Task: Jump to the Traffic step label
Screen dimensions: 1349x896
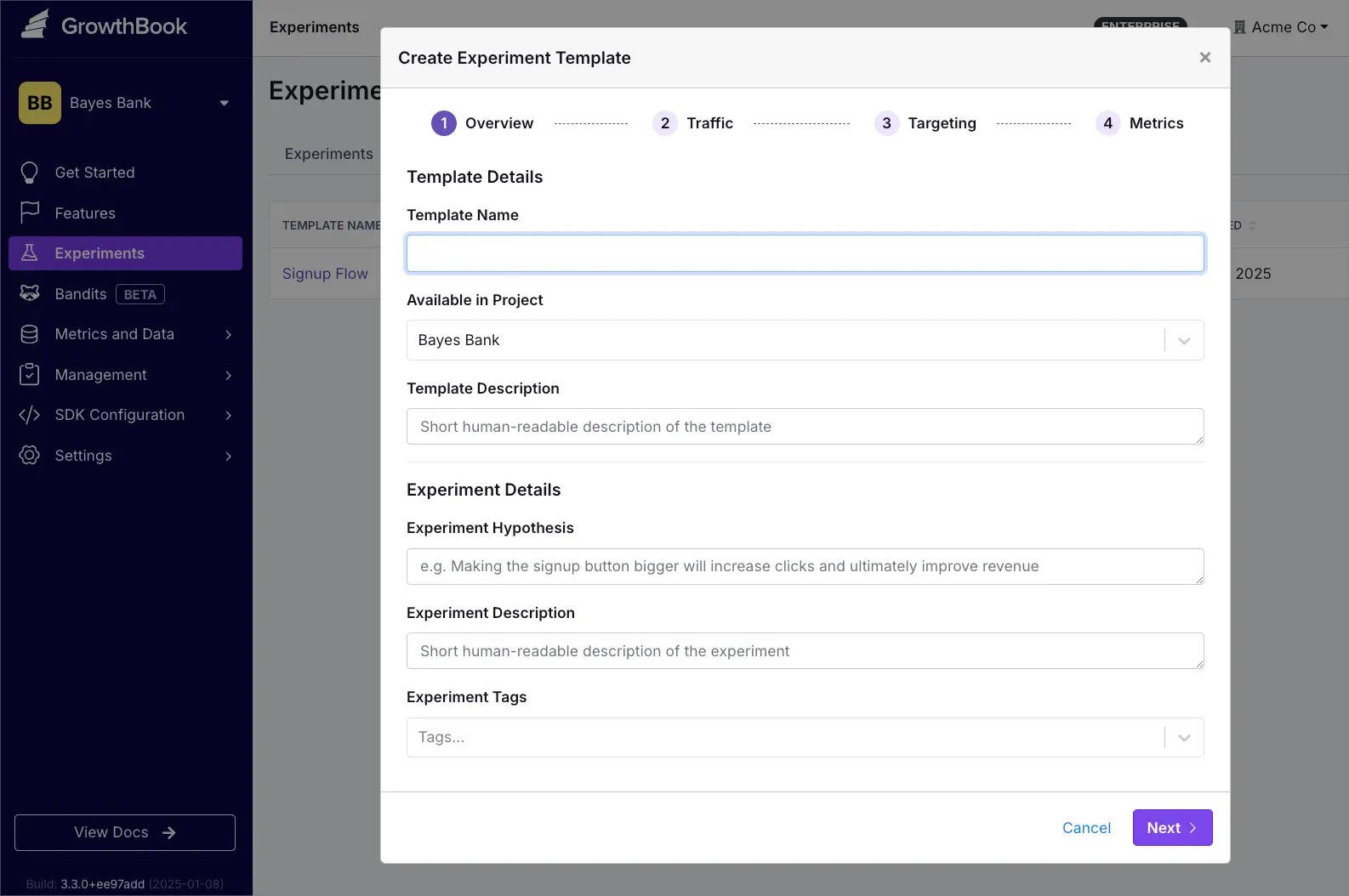Action: 710,123
